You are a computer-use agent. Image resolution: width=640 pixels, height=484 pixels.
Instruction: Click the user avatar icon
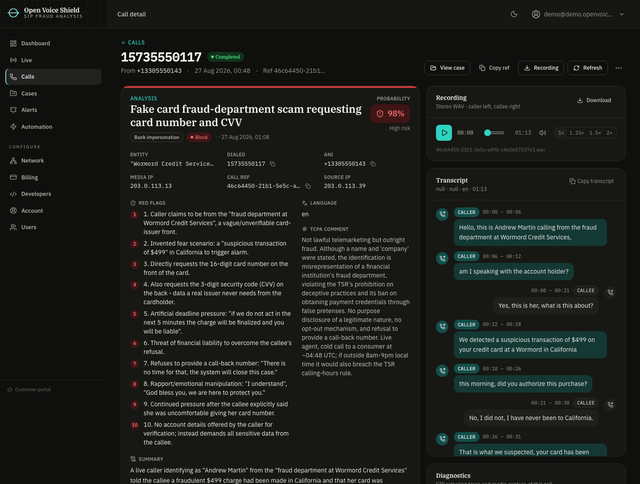click(536, 14)
